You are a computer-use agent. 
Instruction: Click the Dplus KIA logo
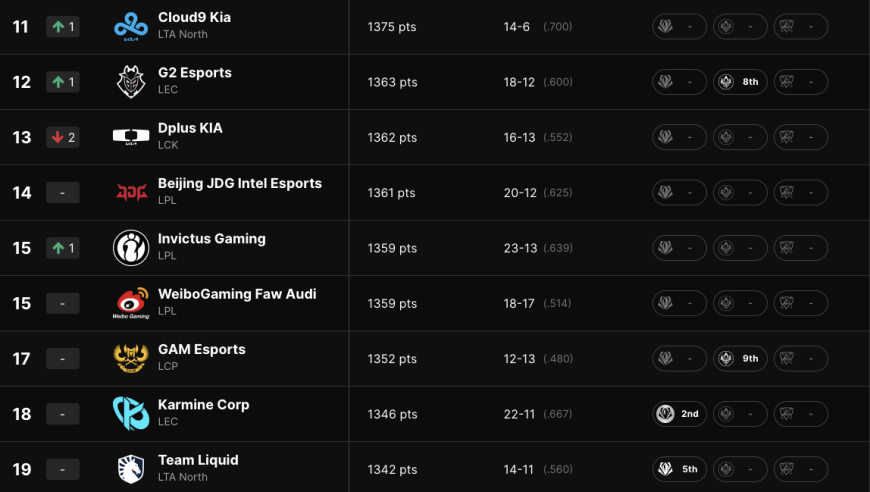click(x=131, y=136)
